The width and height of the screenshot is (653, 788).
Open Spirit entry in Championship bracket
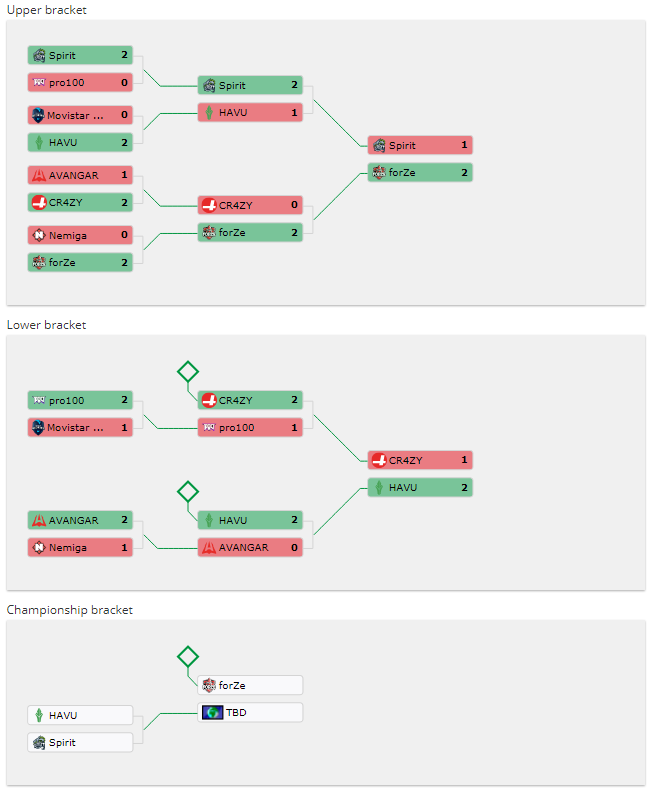(x=80, y=742)
